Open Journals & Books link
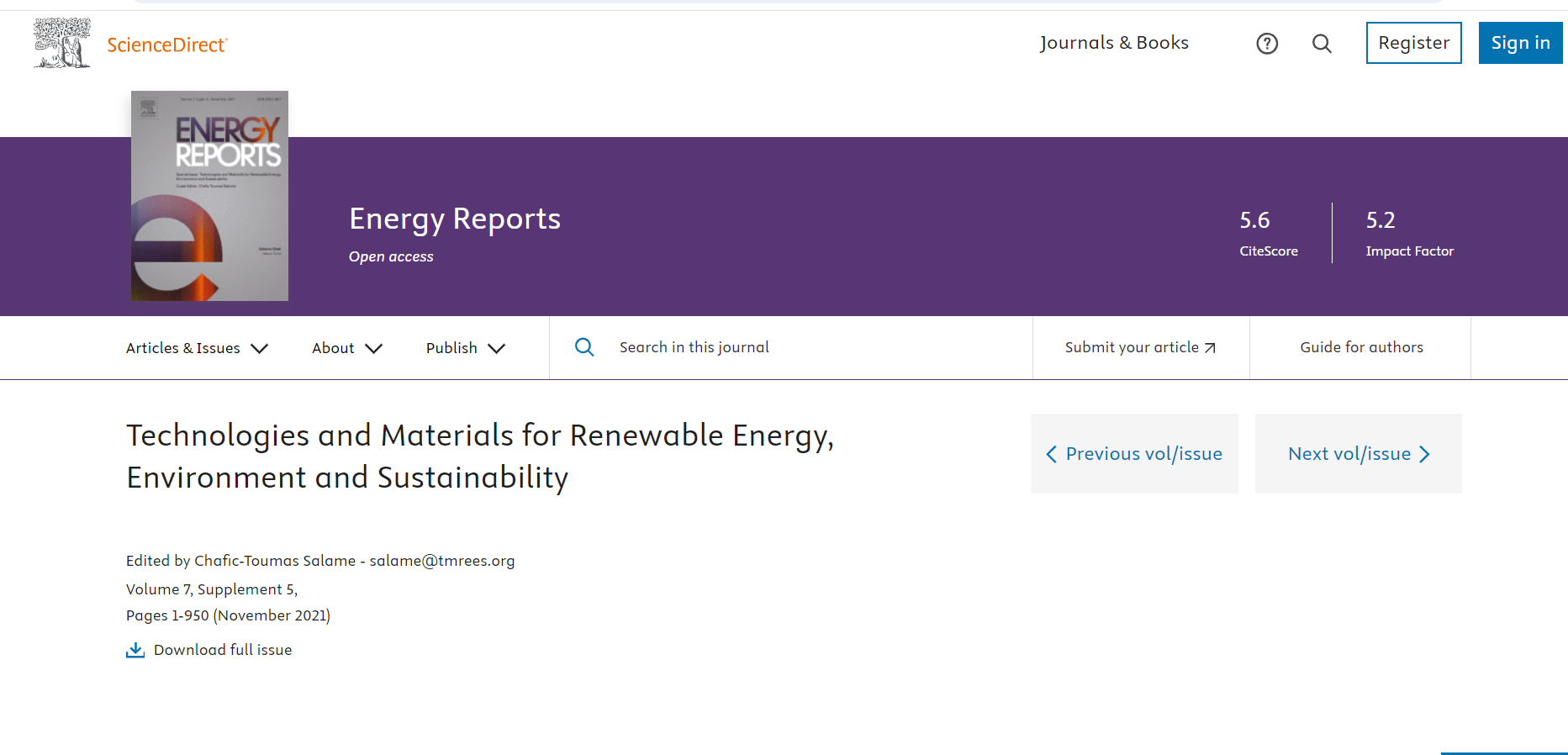The height and width of the screenshot is (755, 1568). (x=1114, y=43)
